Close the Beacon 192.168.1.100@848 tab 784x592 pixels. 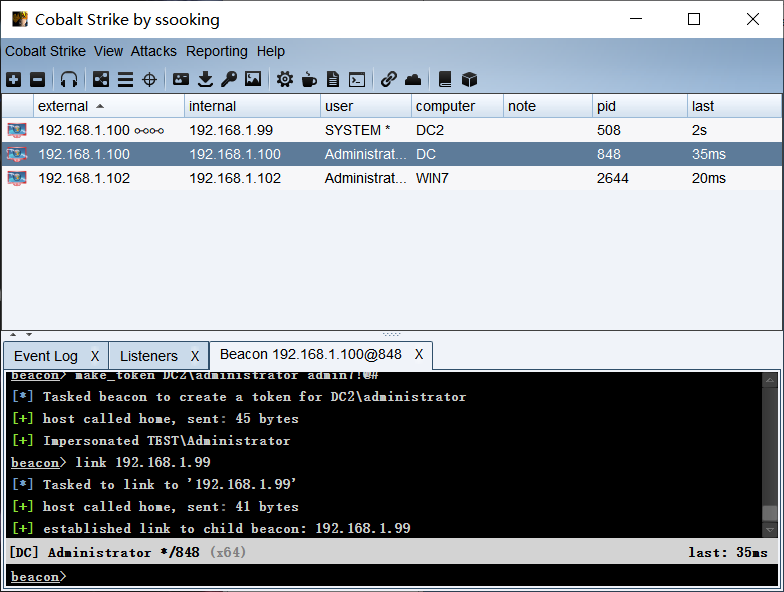click(418, 354)
